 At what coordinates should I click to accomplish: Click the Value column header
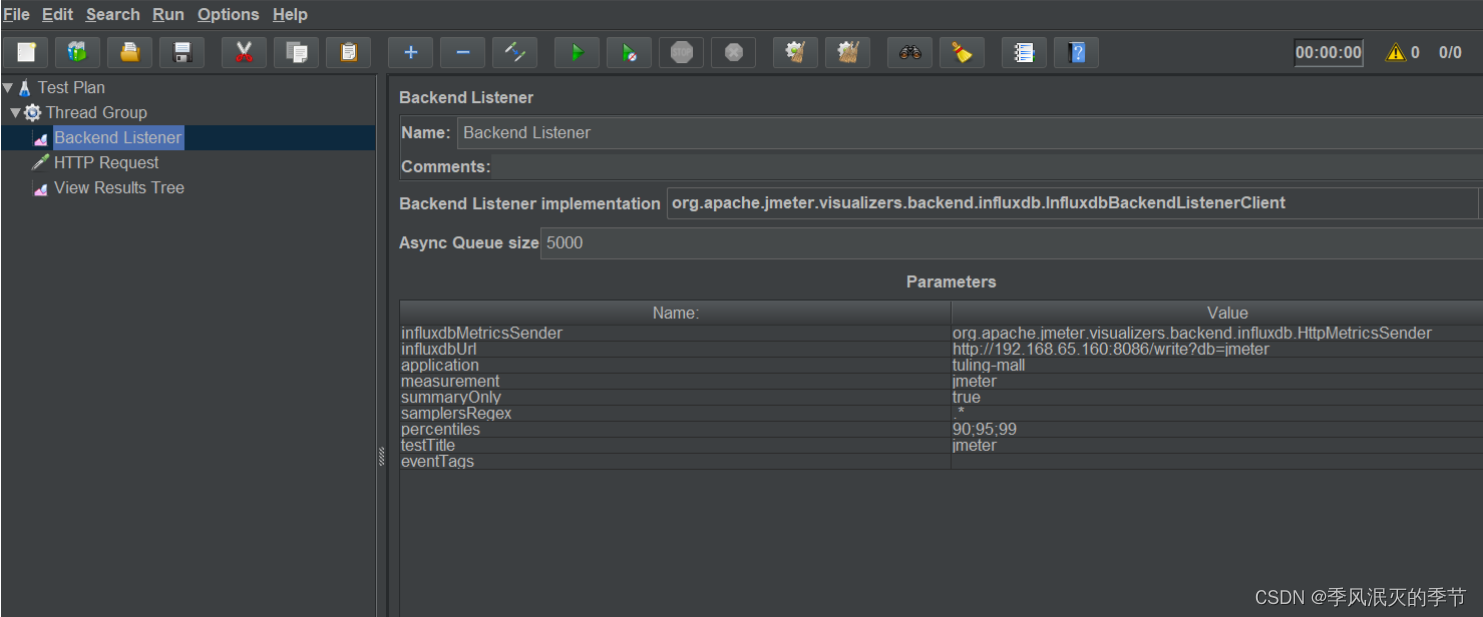pos(1217,313)
